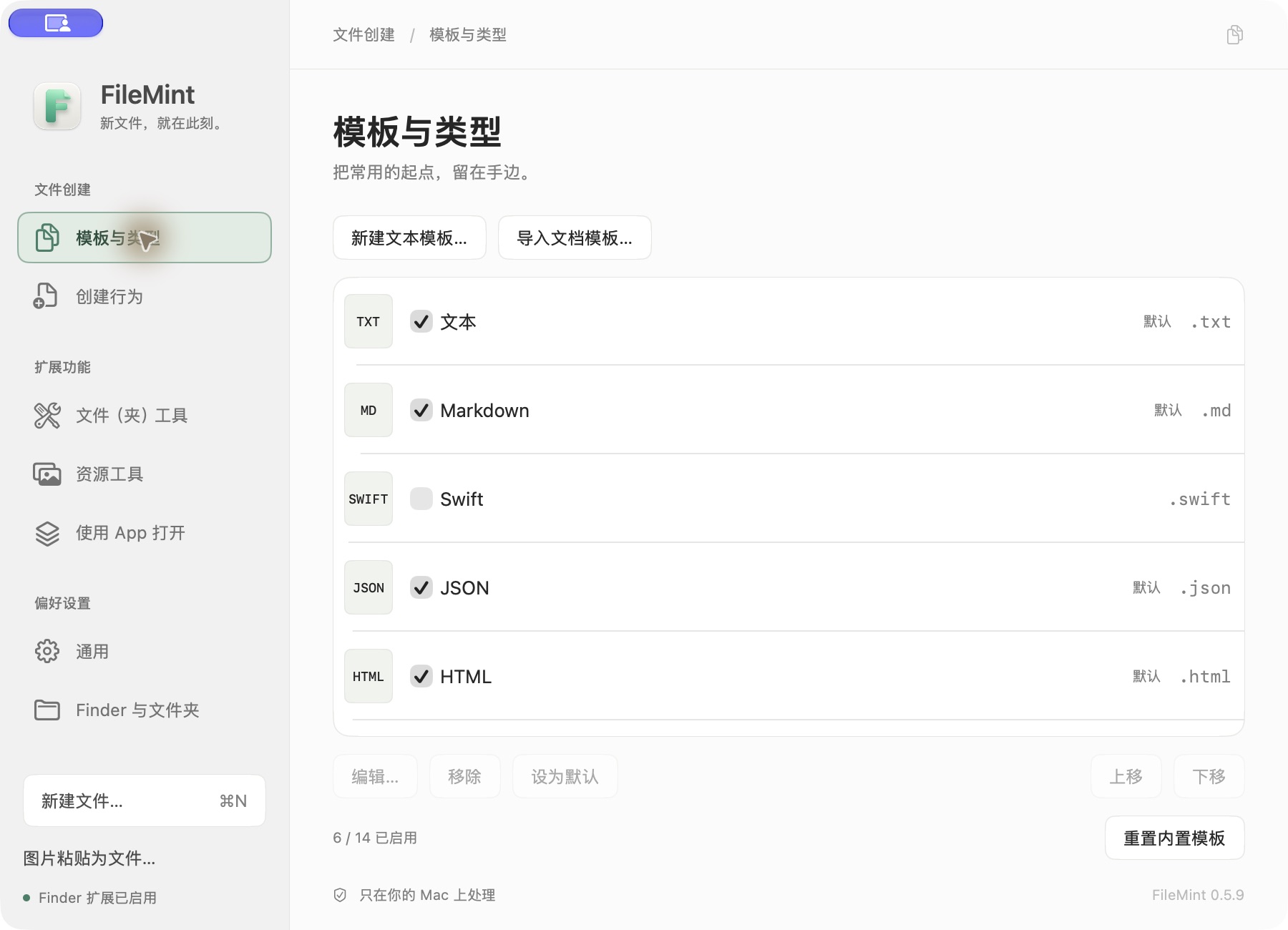Click the picture icon beside 资源工具
Image resolution: width=1288 pixels, height=930 pixels.
[x=47, y=474]
